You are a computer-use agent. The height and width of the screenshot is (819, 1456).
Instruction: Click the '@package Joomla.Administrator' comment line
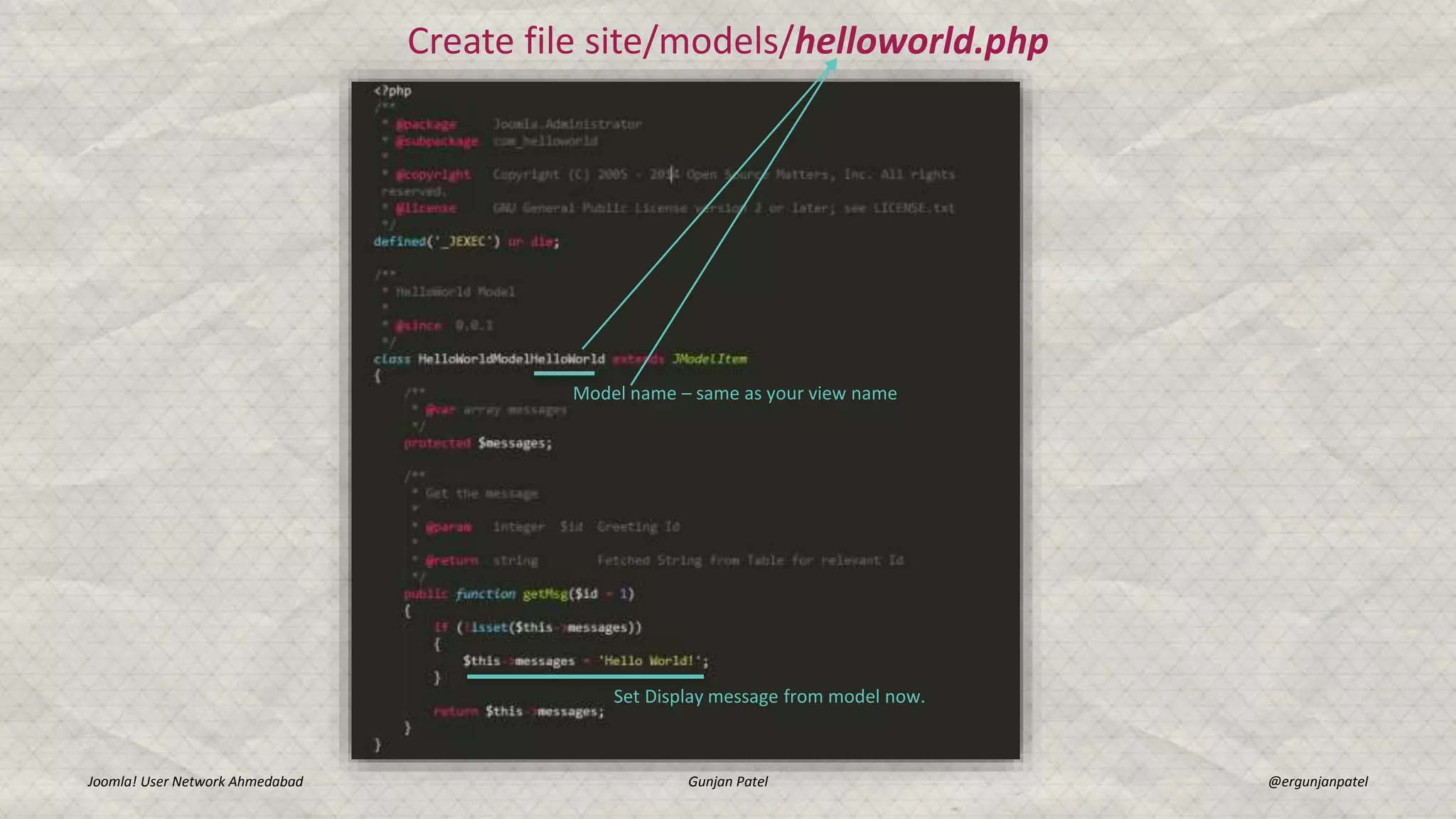pos(512,124)
